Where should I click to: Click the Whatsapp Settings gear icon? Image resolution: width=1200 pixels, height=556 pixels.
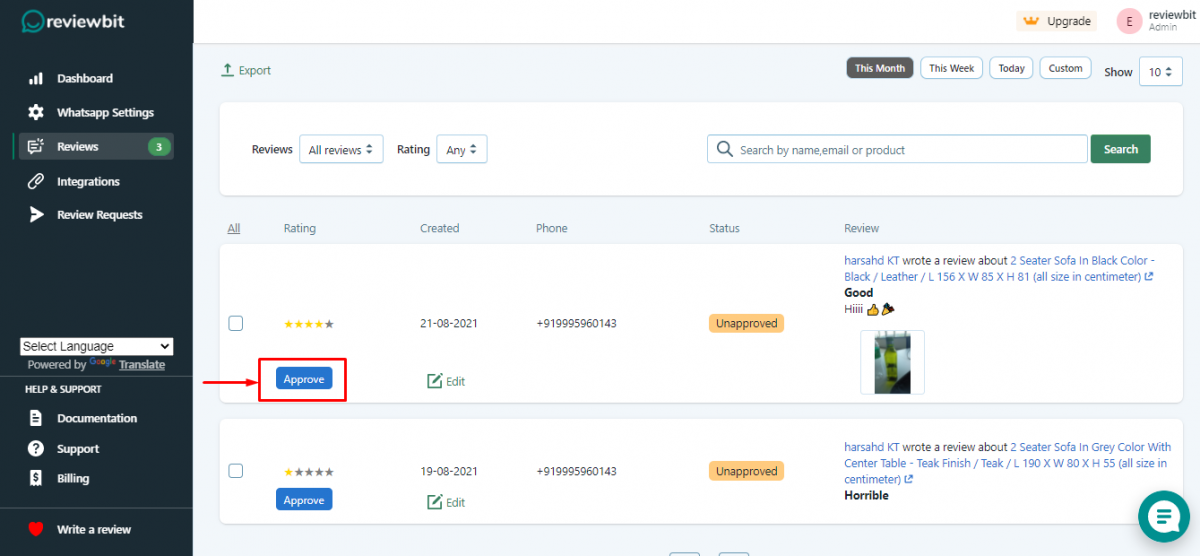point(36,112)
